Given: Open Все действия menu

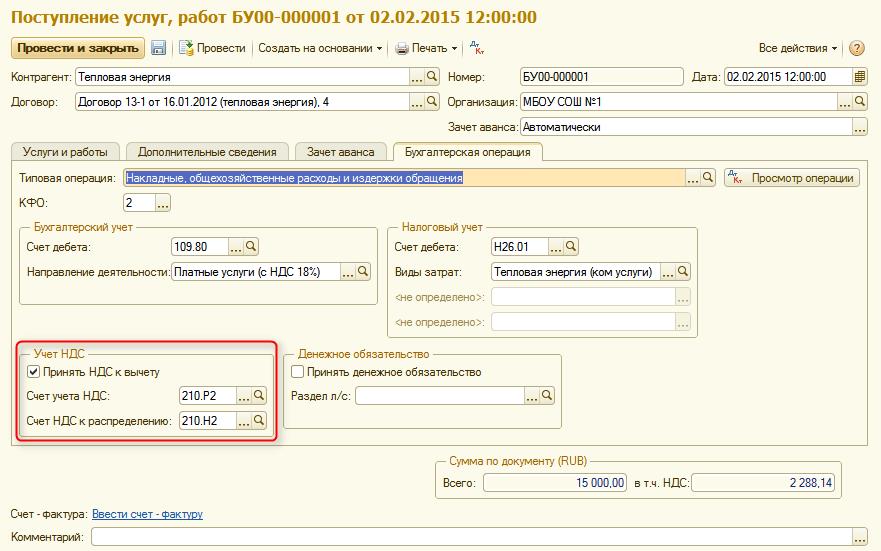Looking at the screenshot, I should [798, 48].
